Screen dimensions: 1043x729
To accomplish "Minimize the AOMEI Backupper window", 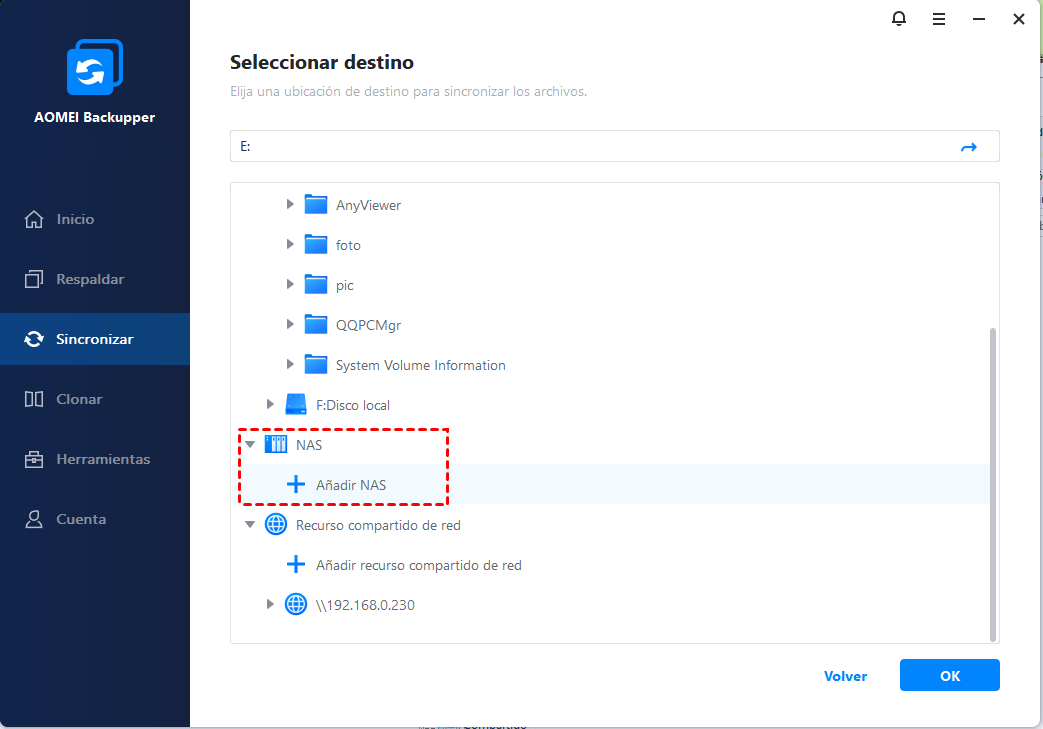I will tap(978, 19).
